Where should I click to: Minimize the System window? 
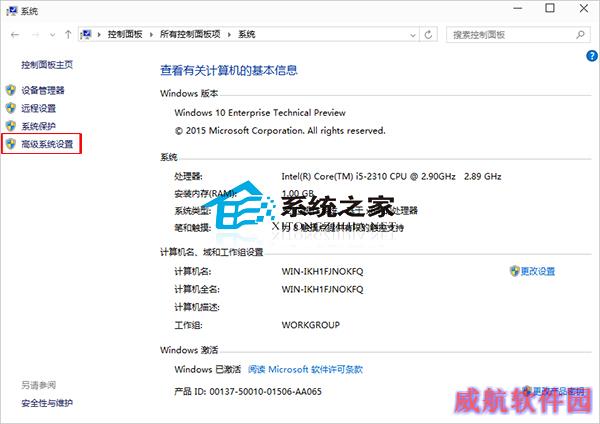(518, 8)
